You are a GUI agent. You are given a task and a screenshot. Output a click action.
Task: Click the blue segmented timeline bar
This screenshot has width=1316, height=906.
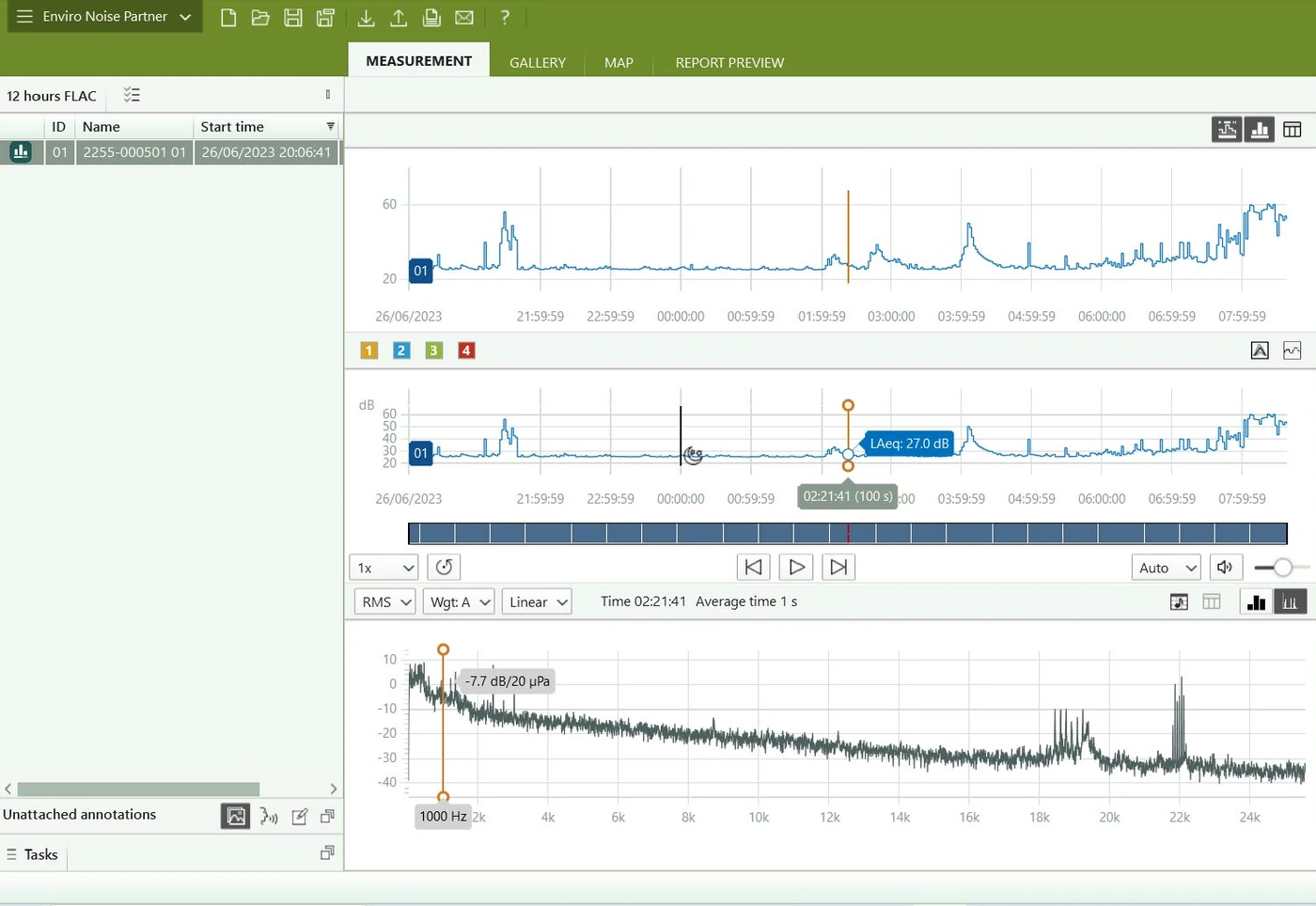point(847,534)
